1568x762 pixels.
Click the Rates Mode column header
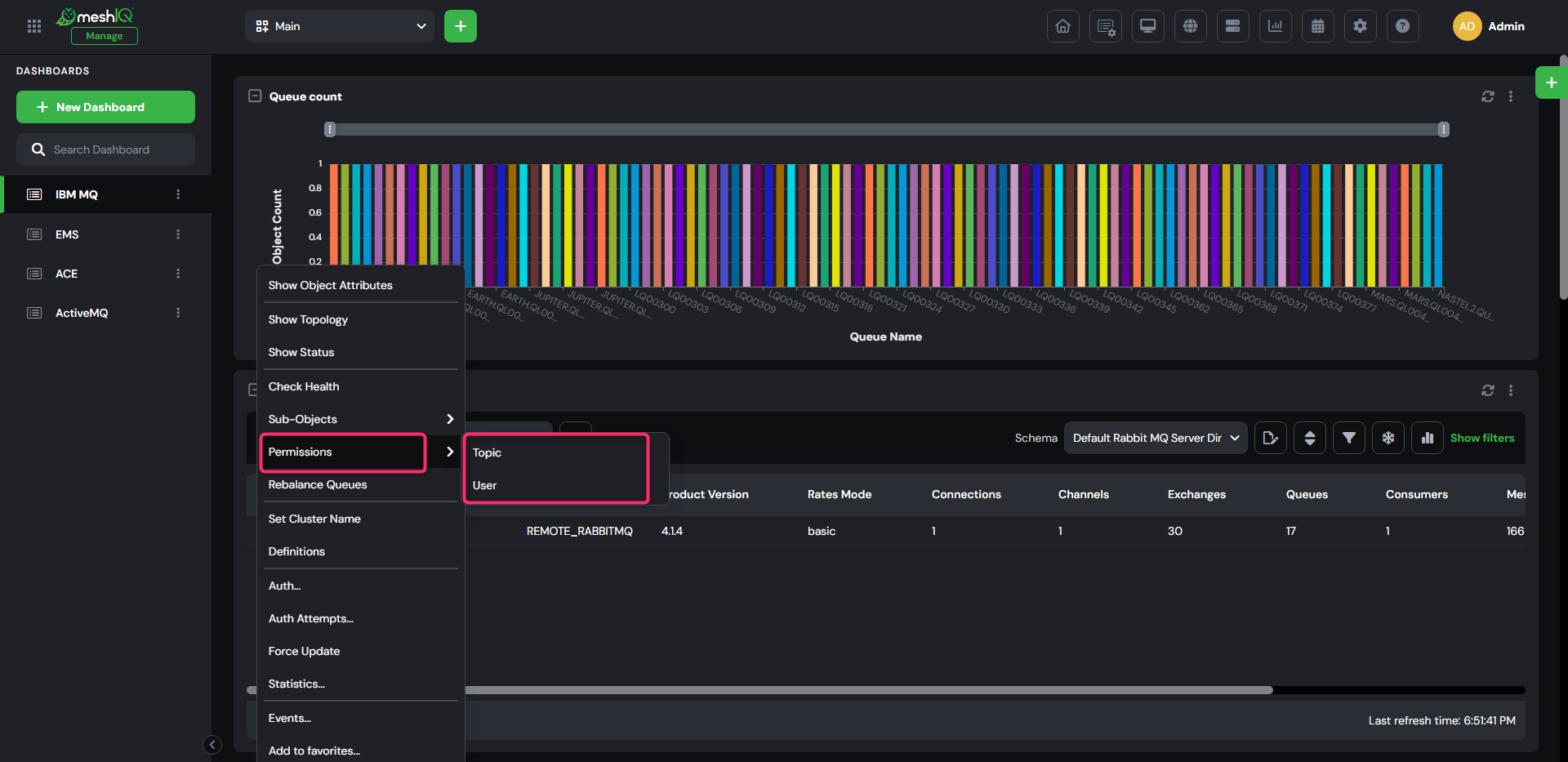[x=840, y=494]
